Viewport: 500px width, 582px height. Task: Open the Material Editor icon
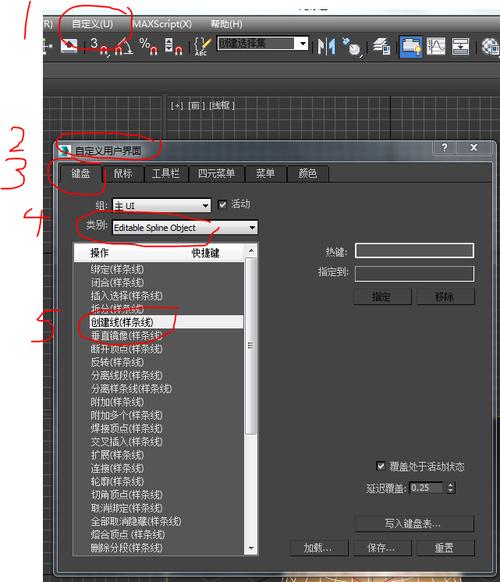coord(490,46)
